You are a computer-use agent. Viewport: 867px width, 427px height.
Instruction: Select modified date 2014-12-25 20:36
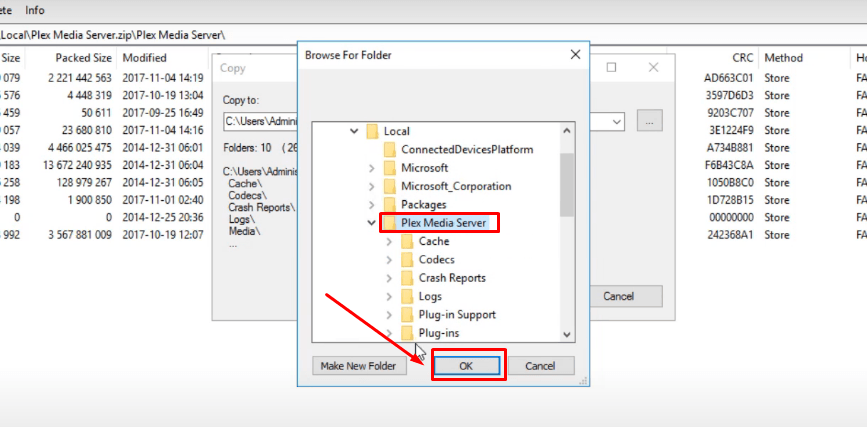click(163, 217)
